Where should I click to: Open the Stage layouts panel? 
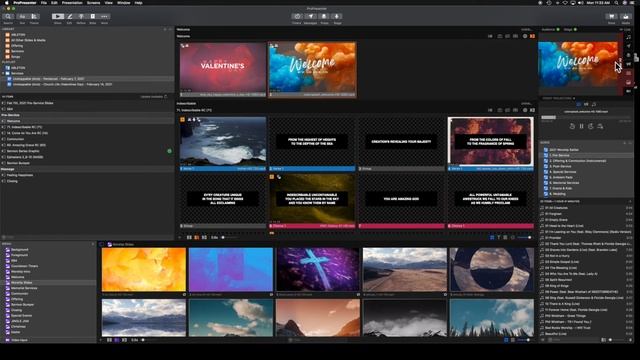[x=337, y=16]
